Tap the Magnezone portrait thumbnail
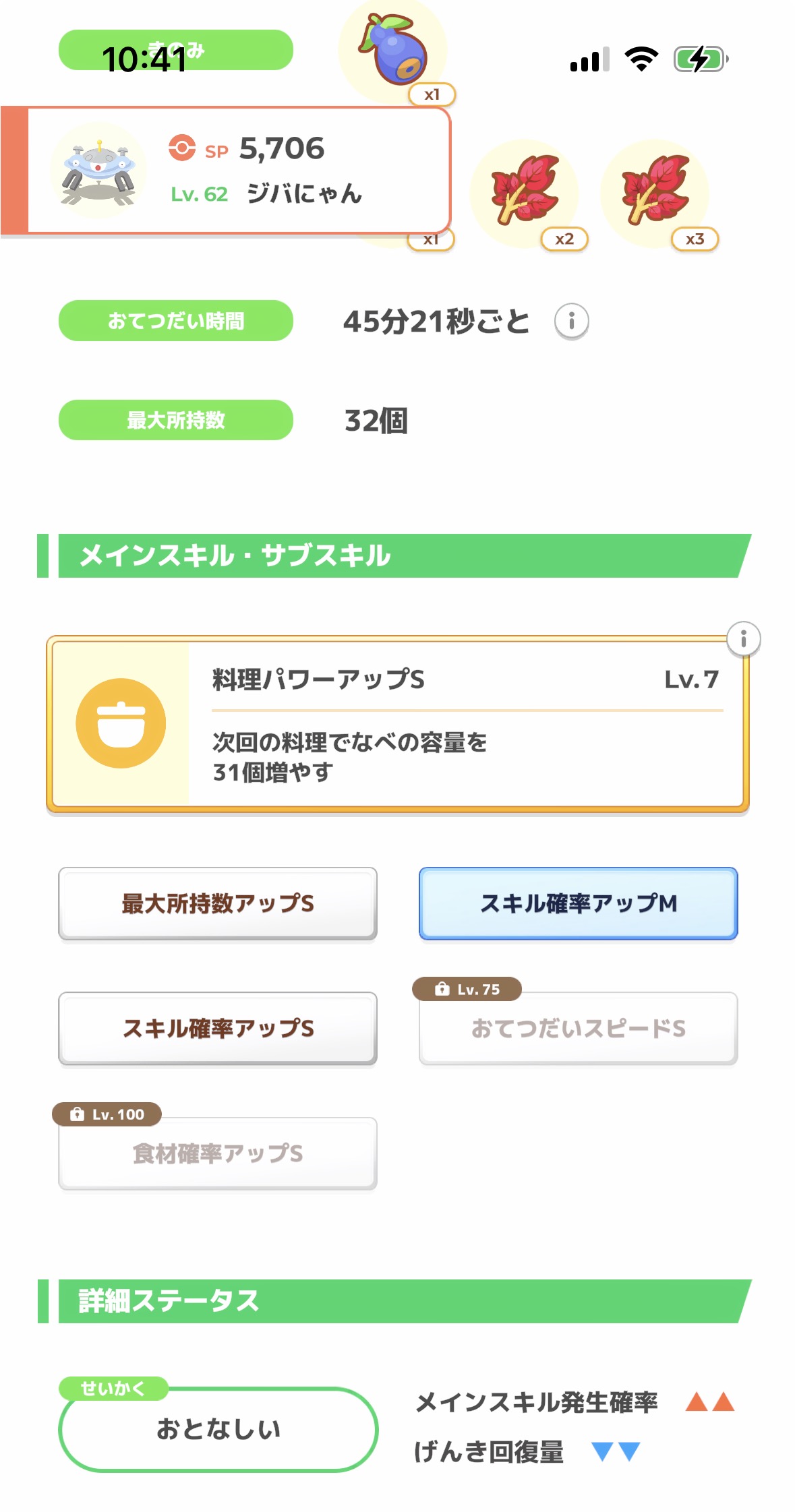Viewport: 795px width, 1512px height. point(99,172)
